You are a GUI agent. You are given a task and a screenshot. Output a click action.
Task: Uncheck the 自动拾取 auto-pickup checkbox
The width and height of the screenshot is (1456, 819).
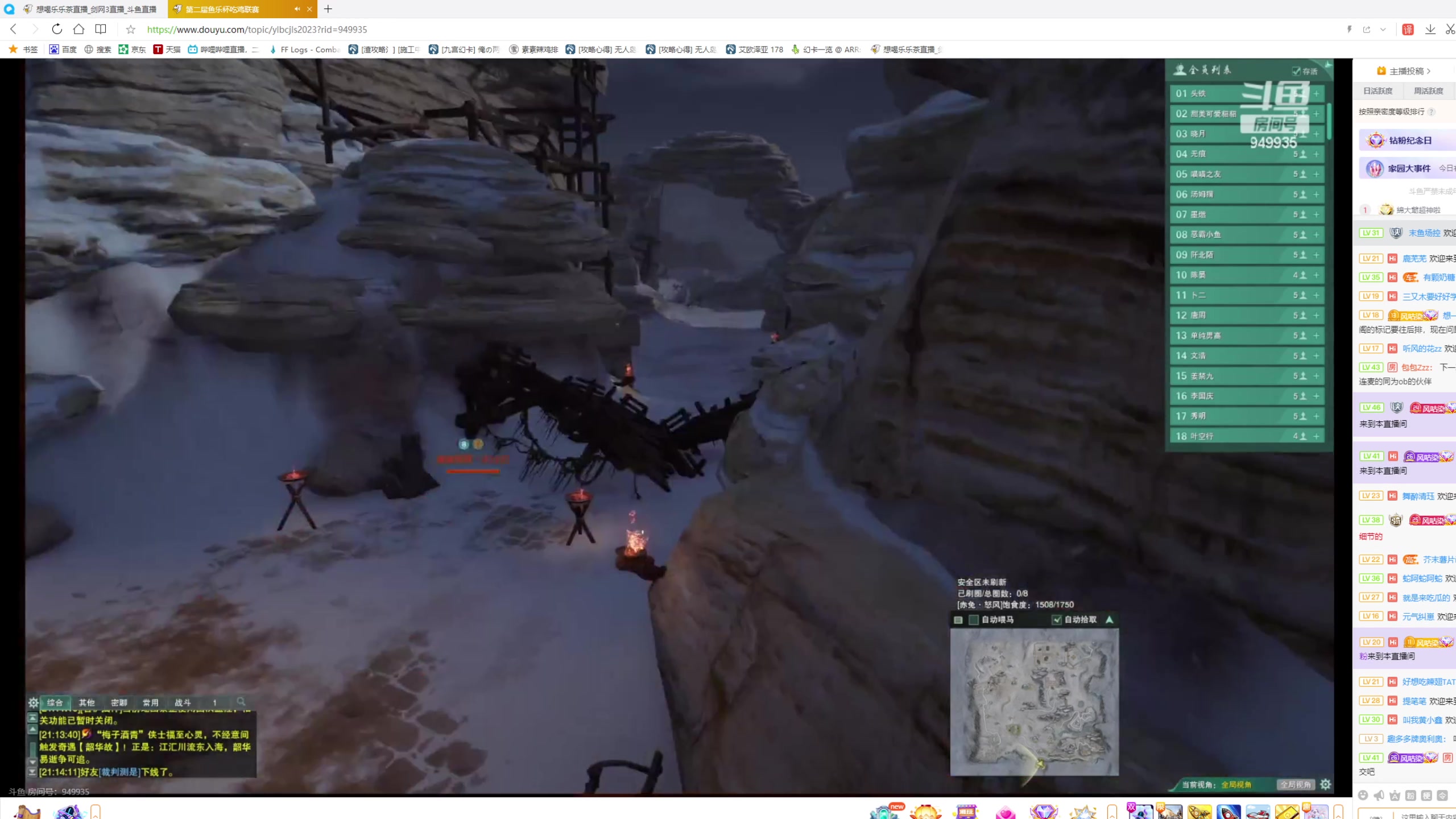pos(1057,620)
